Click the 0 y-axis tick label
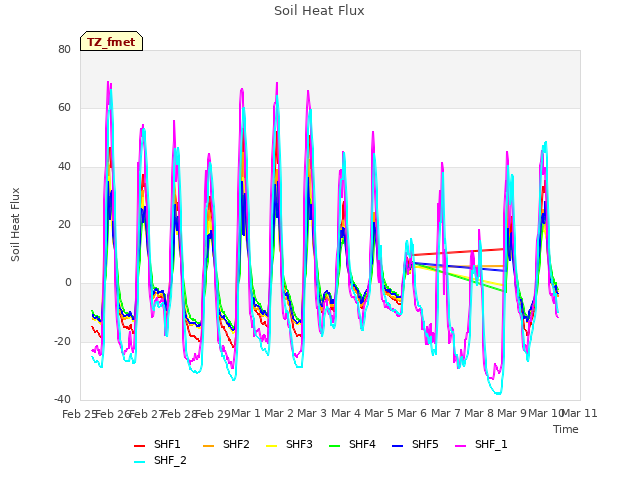Screen dimensions: 640x480 (x=68, y=282)
